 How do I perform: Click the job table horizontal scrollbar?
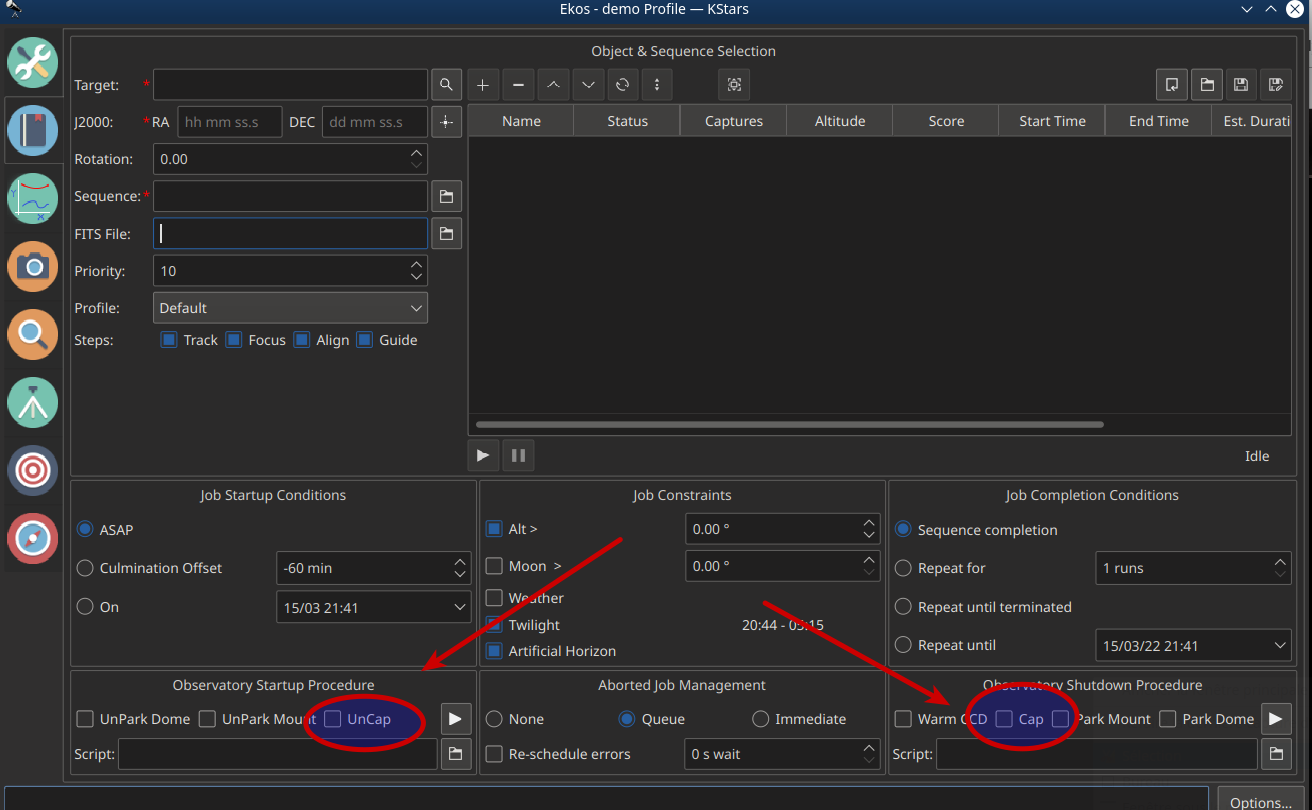789,424
